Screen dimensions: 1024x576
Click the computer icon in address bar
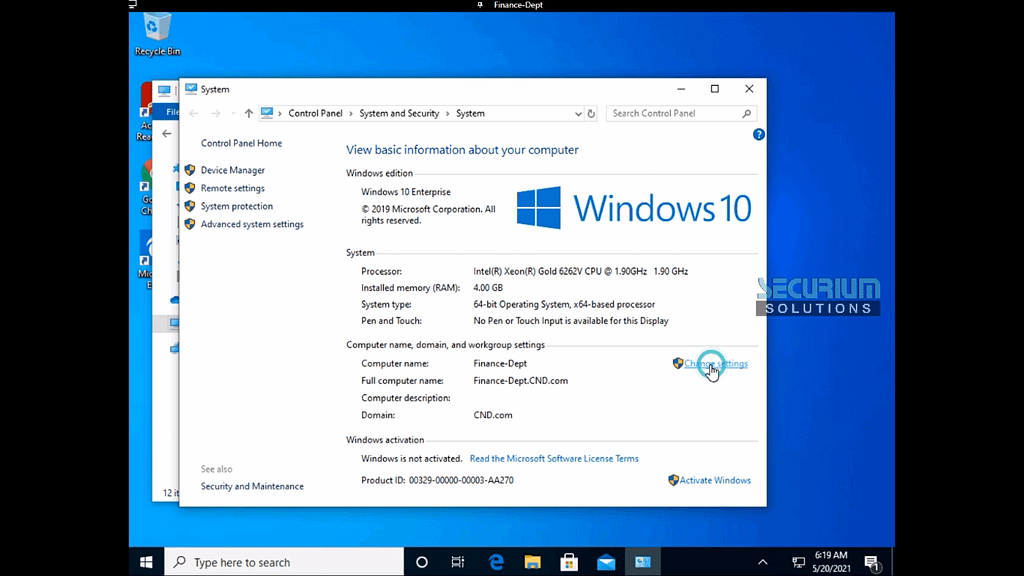point(266,113)
